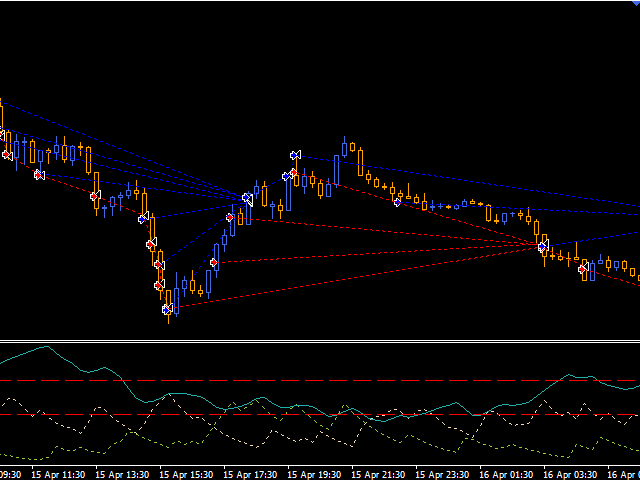This screenshot has width=640, height=480.
Task: Click the 15 Apr 11:30 time label
Action: click(x=61, y=474)
